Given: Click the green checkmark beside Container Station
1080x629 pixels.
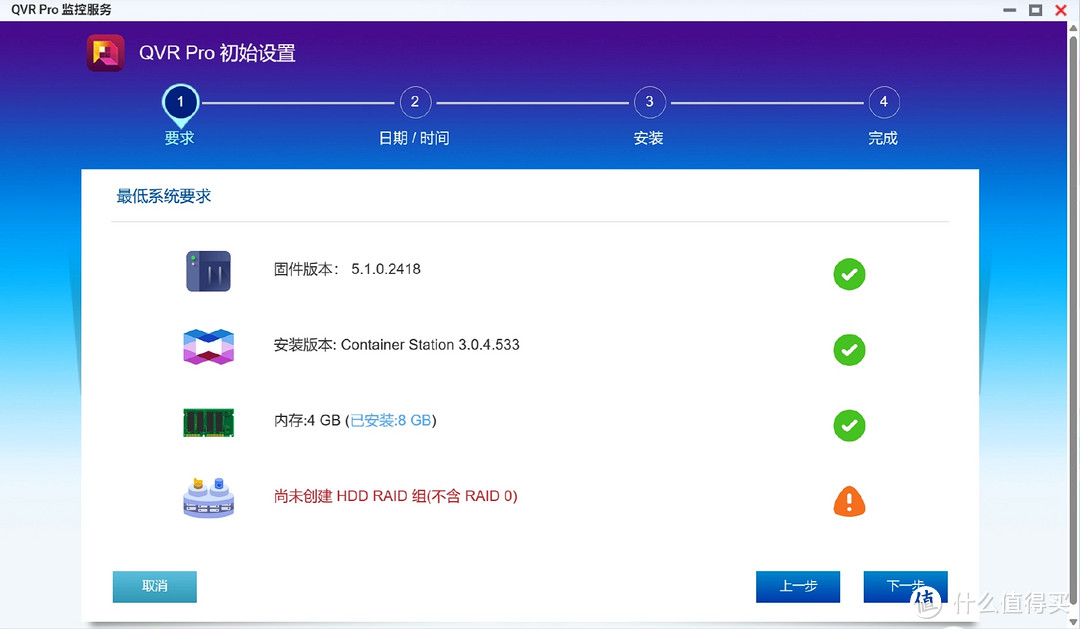Looking at the screenshot, I should 849,350.
